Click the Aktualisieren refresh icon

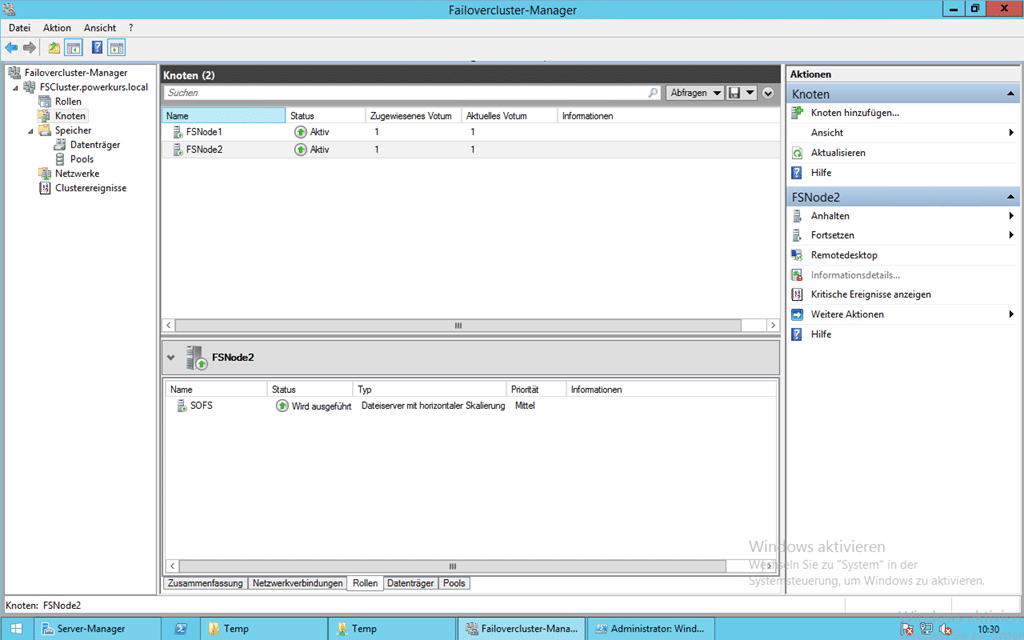(x=797, y=153)
